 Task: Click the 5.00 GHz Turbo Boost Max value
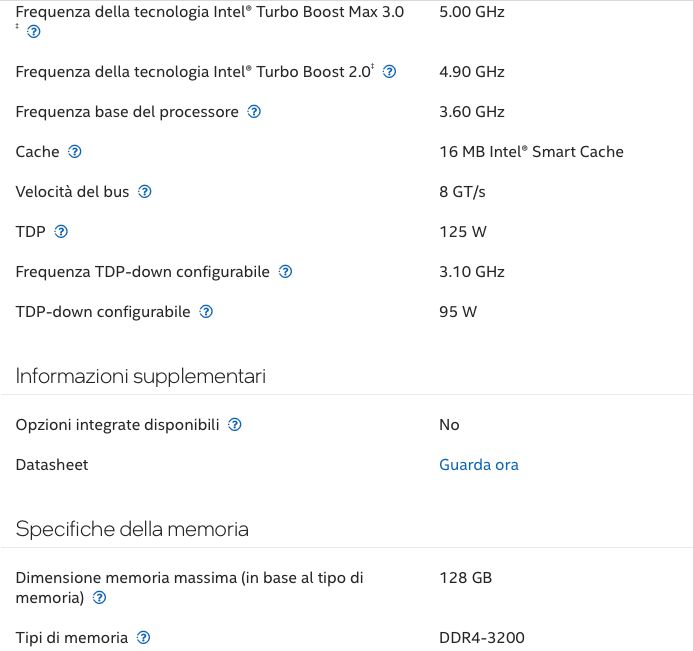click(472, 12)
